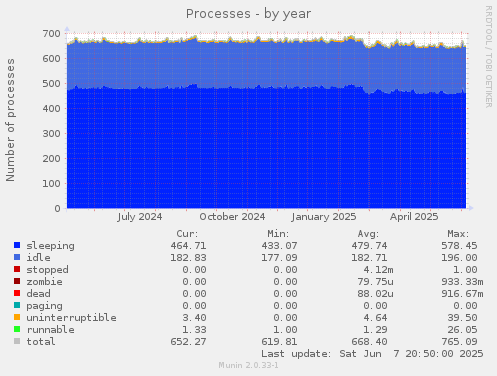
Task: Select the 'total' legend label
Action: pos(41,342)
